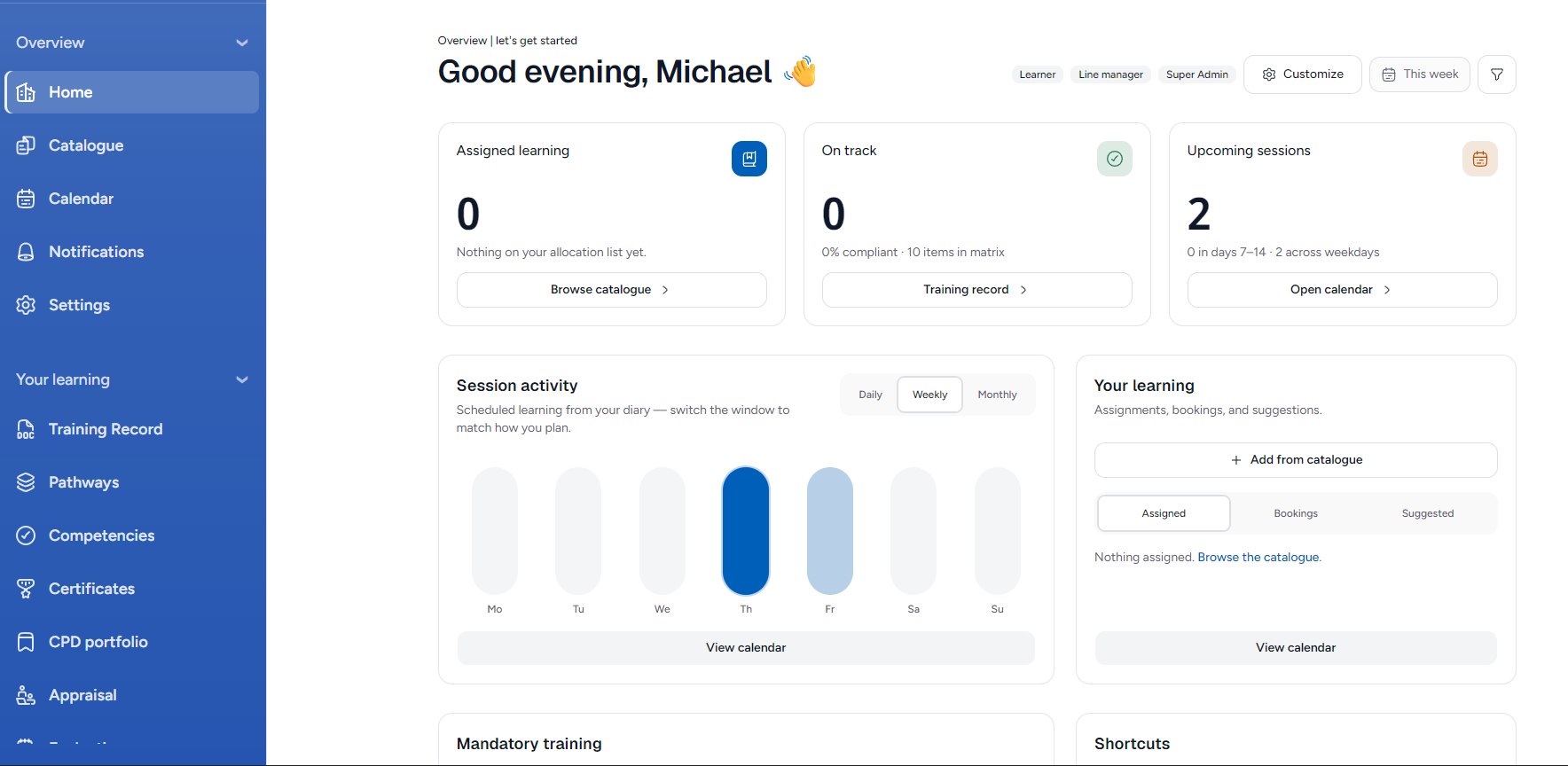Click 'Nothing on your allocation list yet.' text

(x=552, y=253)
